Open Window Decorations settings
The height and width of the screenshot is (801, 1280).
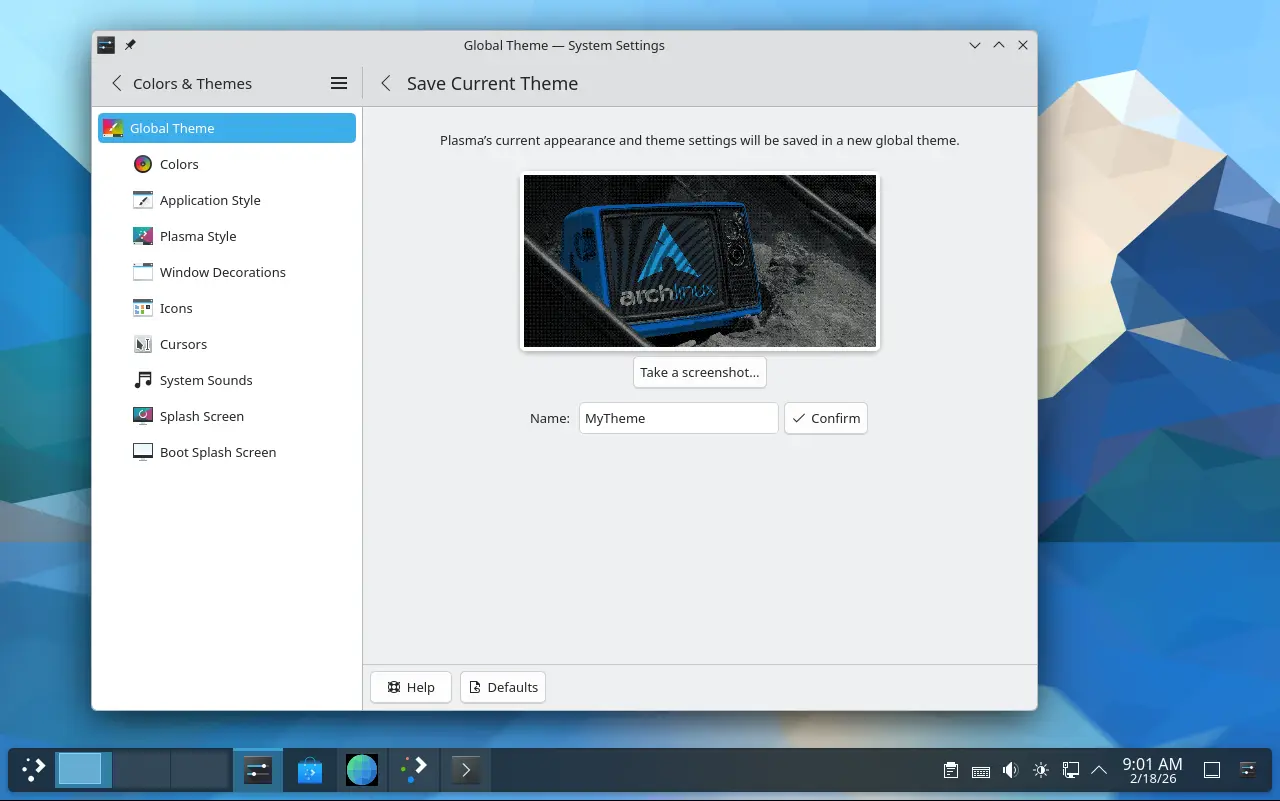pyautogui.click(x=222, y=272)
